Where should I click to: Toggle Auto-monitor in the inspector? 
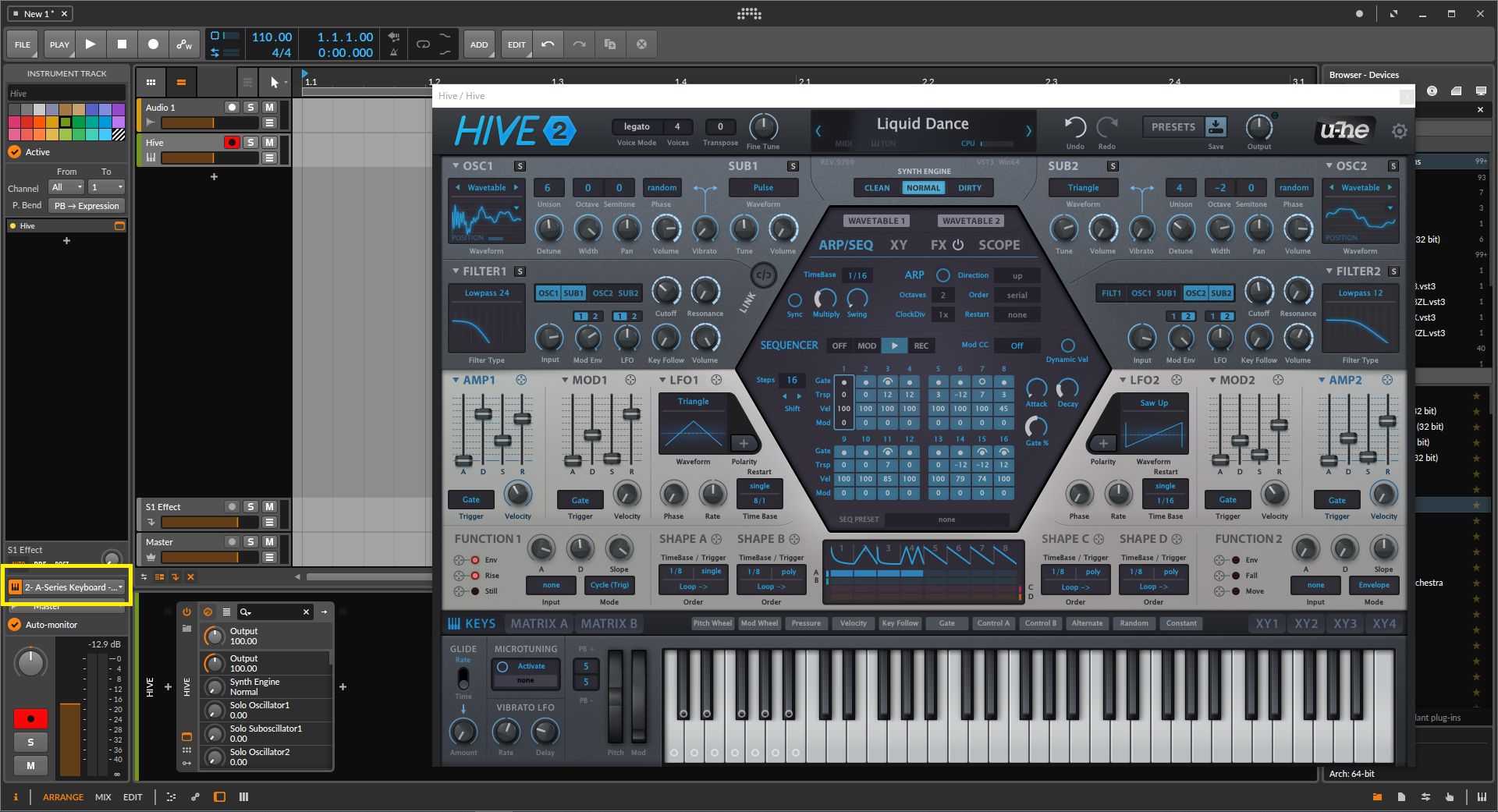[x=15, y=625]
